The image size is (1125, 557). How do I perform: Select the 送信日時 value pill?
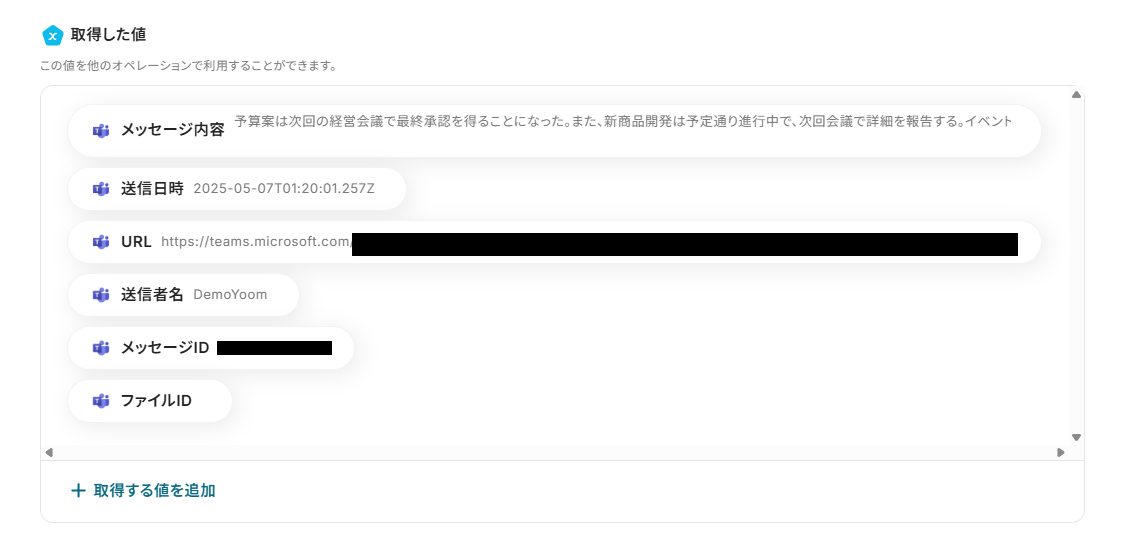pos(237,189)
